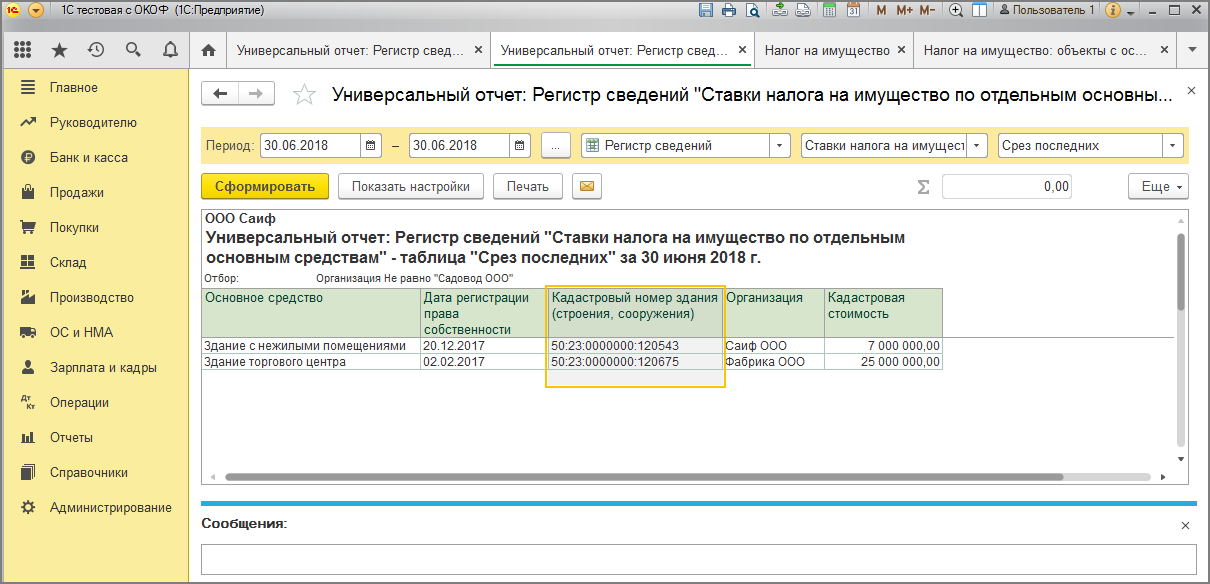The image size is (1210, 584).
Task: Open the information icon
Action: coord(1112,10)
